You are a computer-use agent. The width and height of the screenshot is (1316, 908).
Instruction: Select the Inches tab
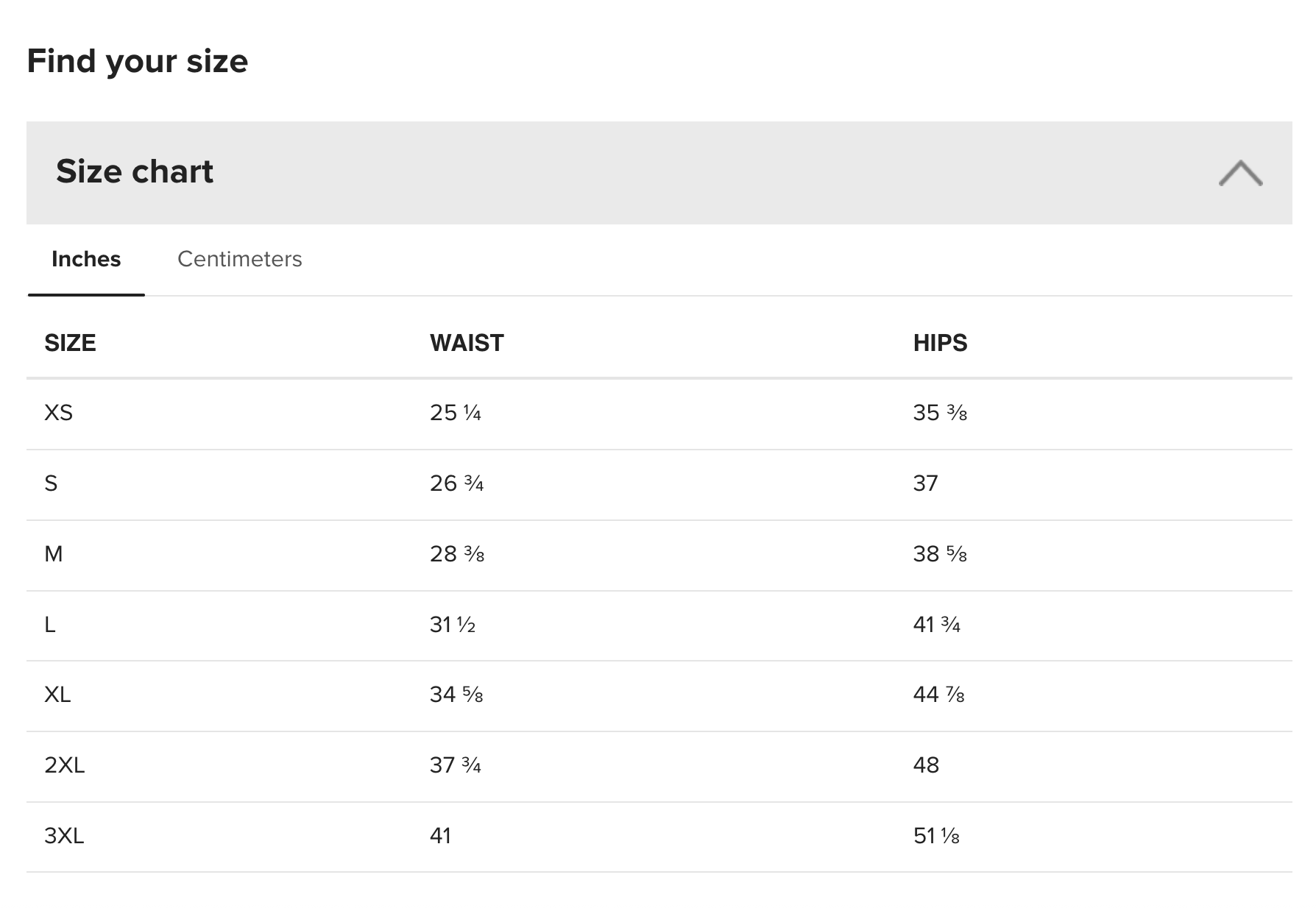[x=86, y=259]
